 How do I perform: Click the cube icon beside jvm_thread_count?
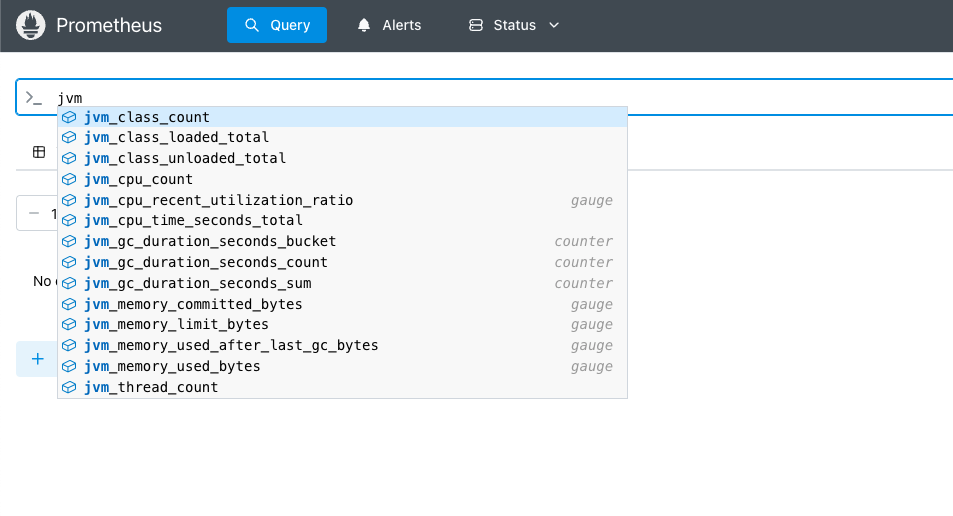point(69,387)
